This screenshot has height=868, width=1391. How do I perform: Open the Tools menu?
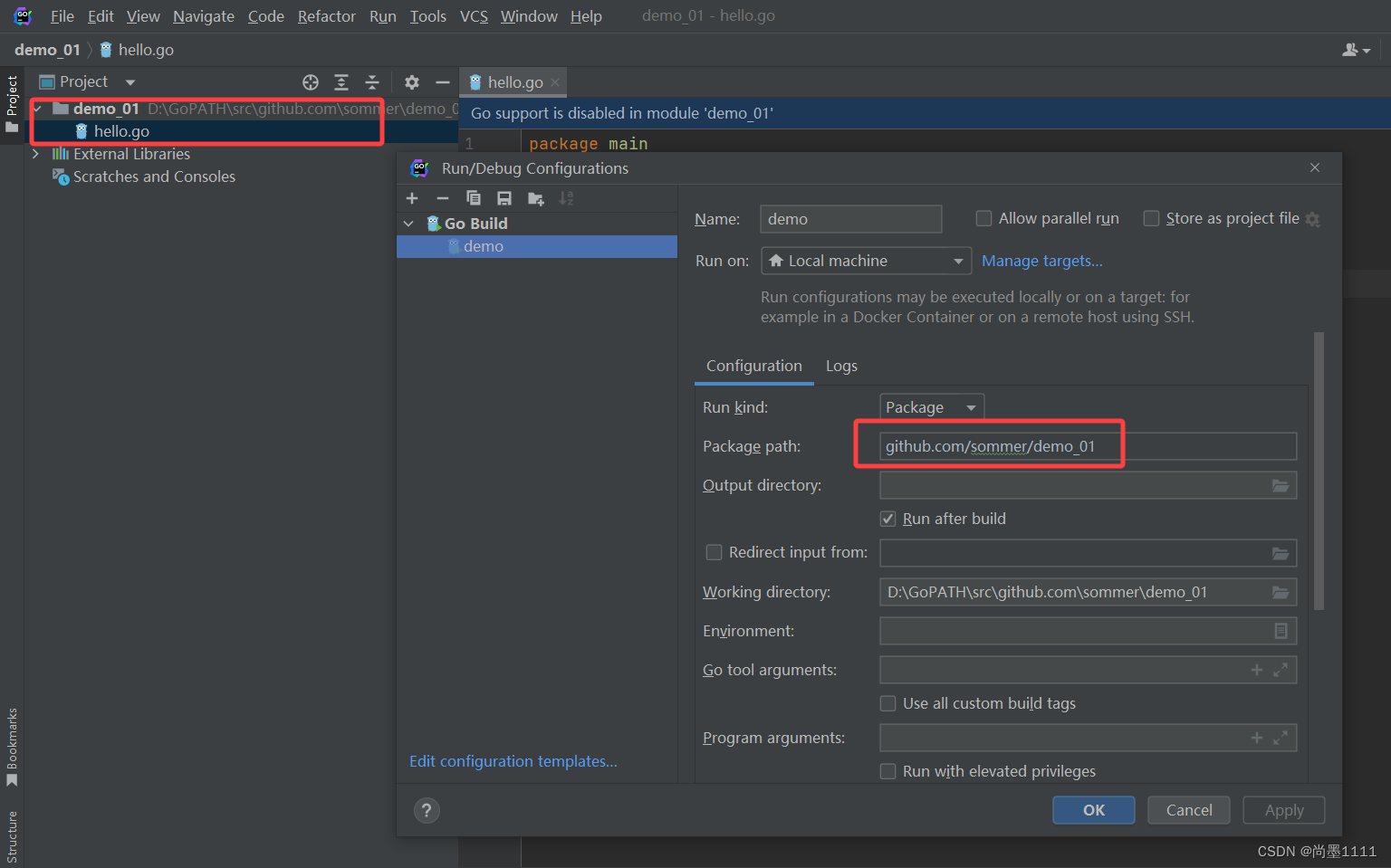[x=427, y=16]
